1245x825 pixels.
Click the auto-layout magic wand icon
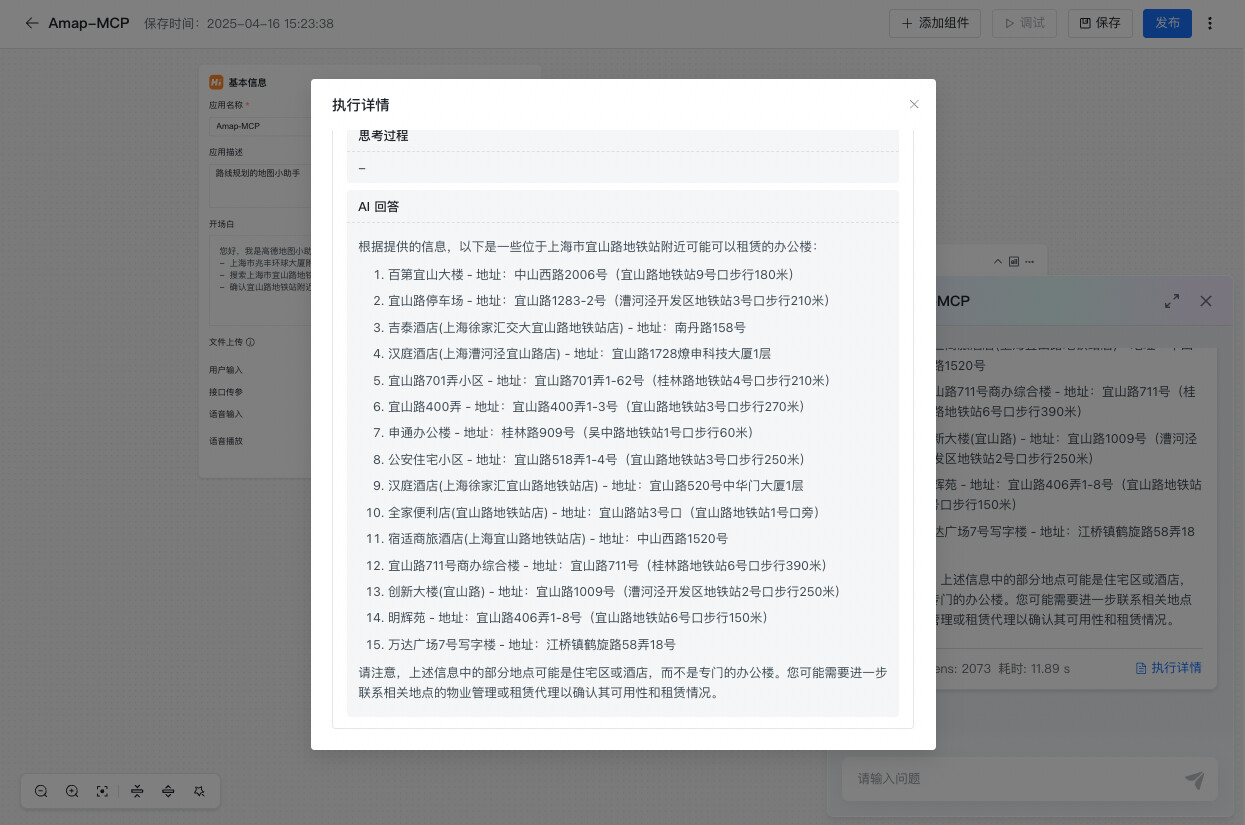[200, 791]
